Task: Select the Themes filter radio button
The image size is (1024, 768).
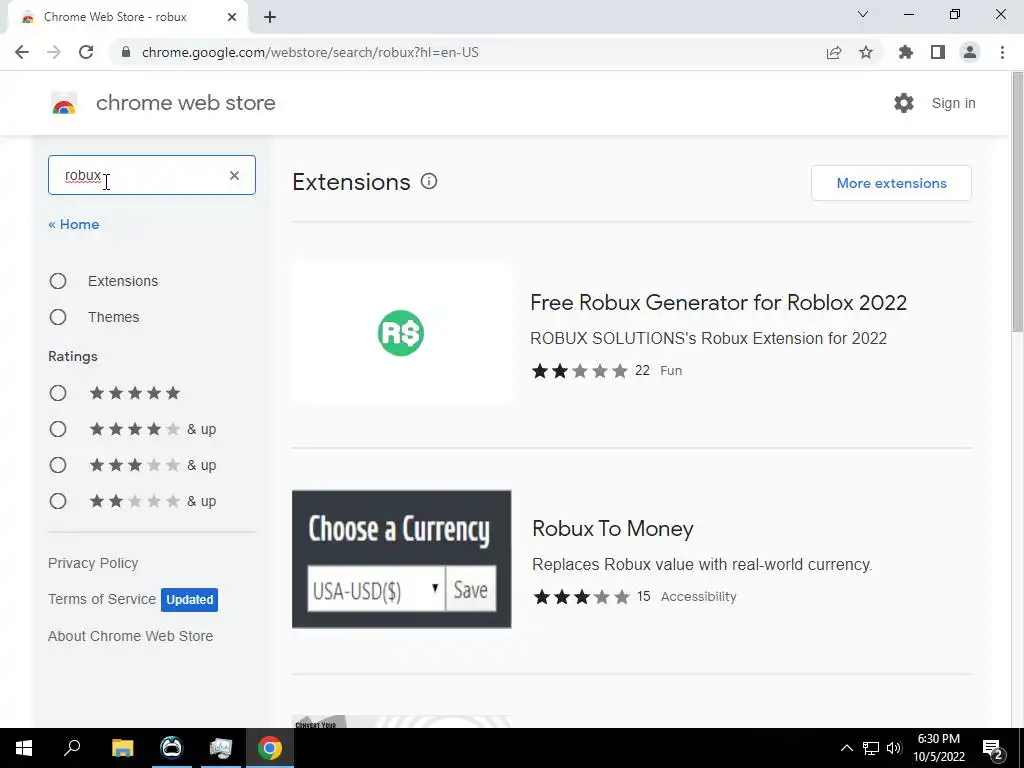Action: pyautogui.click(x=58, y=317)
